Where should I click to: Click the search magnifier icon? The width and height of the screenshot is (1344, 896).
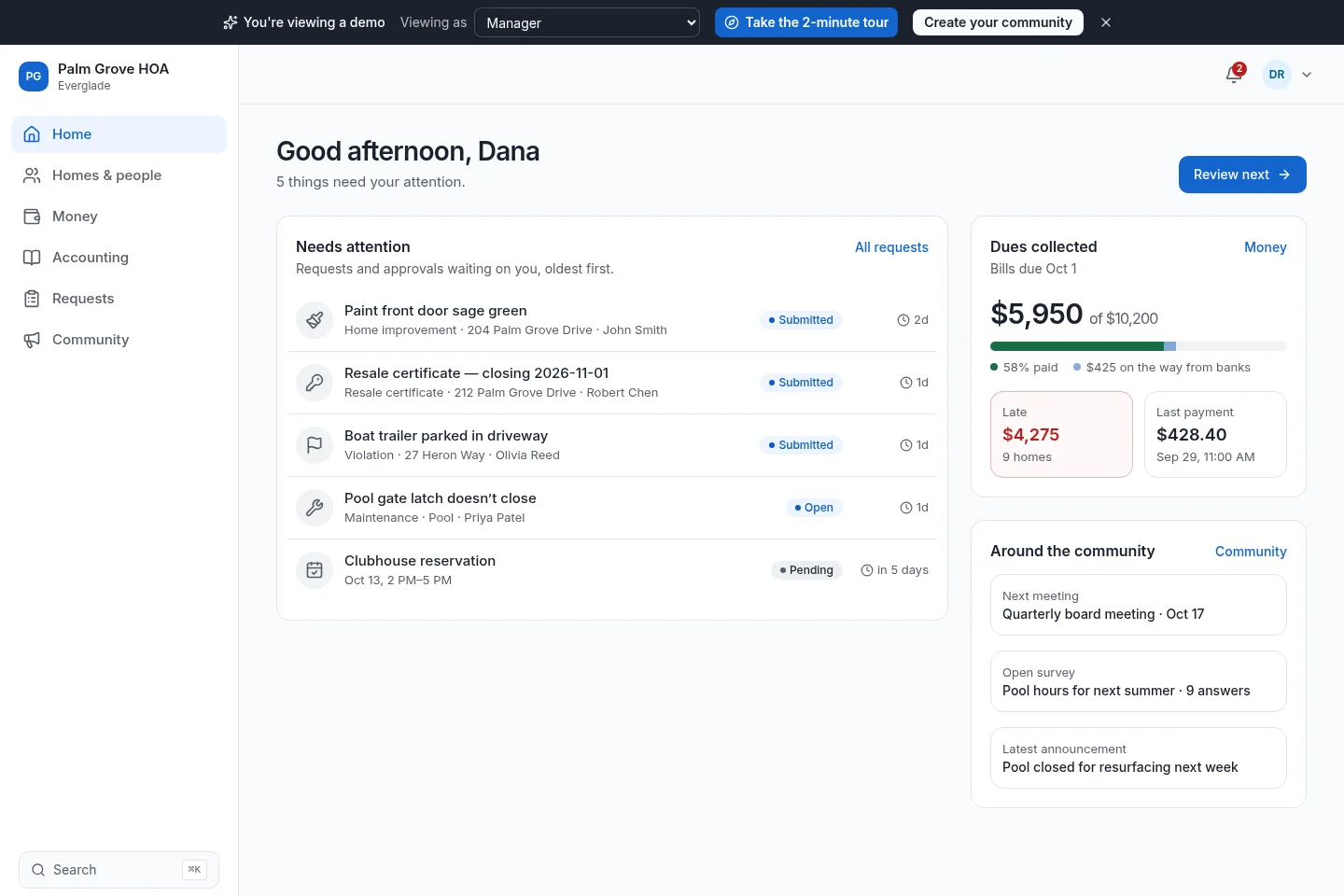(x=38, y=870)
